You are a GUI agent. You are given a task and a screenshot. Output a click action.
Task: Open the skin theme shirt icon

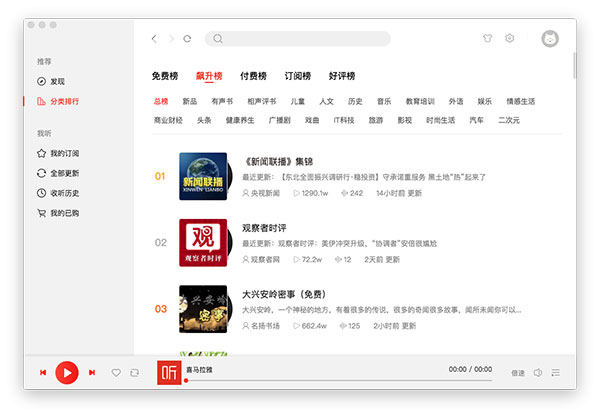(x=487, y=39)
